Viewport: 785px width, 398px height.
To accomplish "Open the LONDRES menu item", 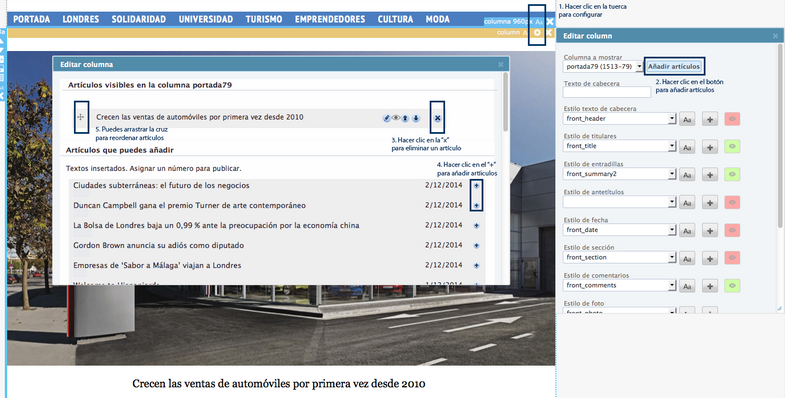I will pos(81,20).
